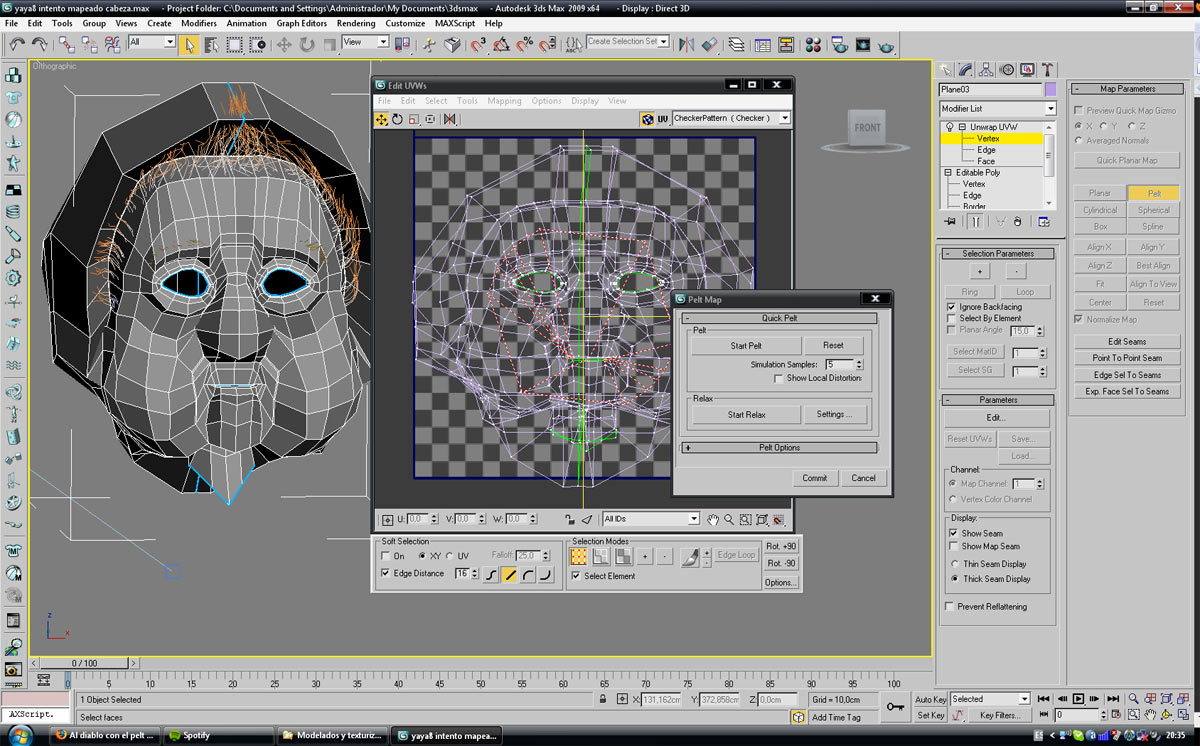The image size is (1200, 746).
Task: Open the Mapping menu in Edit UVWs
Action: click(x=504, y=101)
